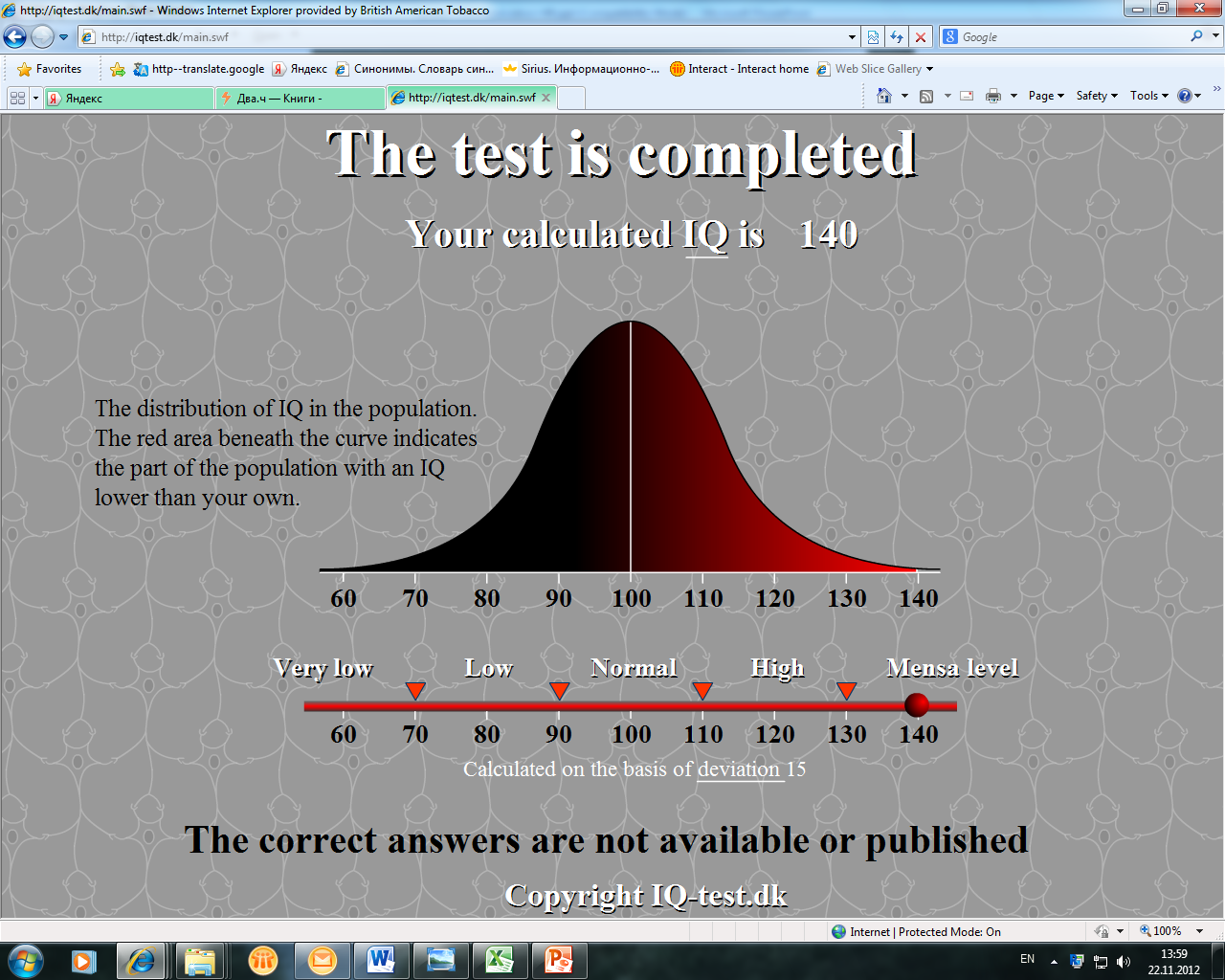Click the address bar with iqtest.dk/main.swf
The width and height of the screenshot is (1225, 980).
pos(463,37)
